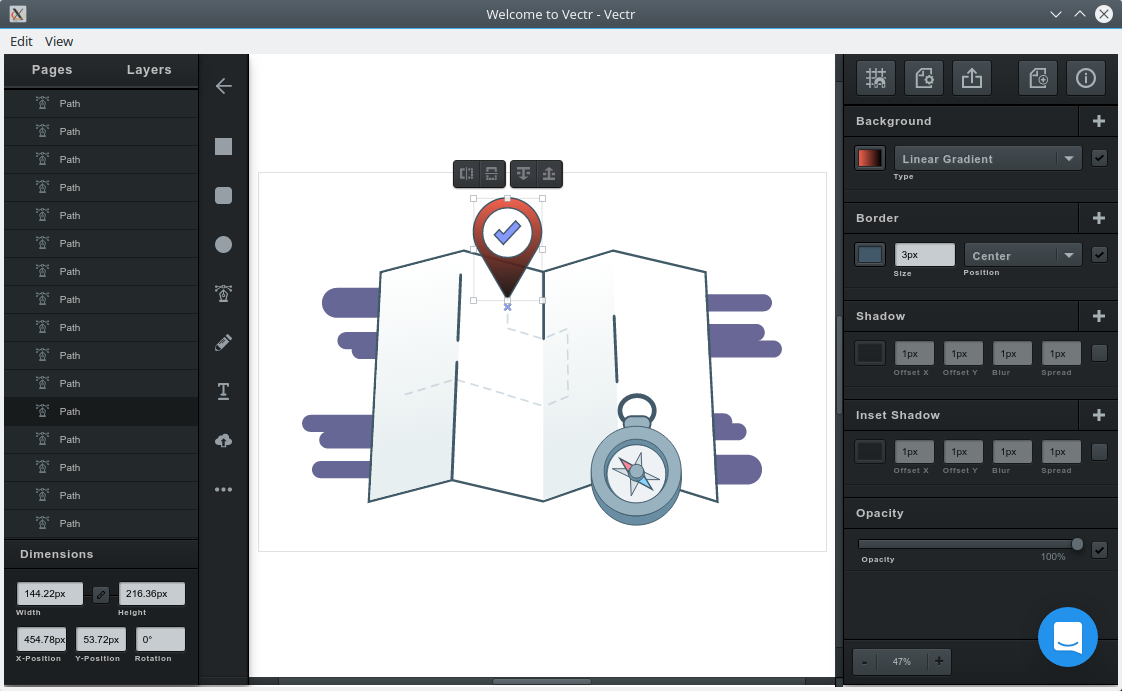Click the canvas horizontal scrollbar

[542, 681]
